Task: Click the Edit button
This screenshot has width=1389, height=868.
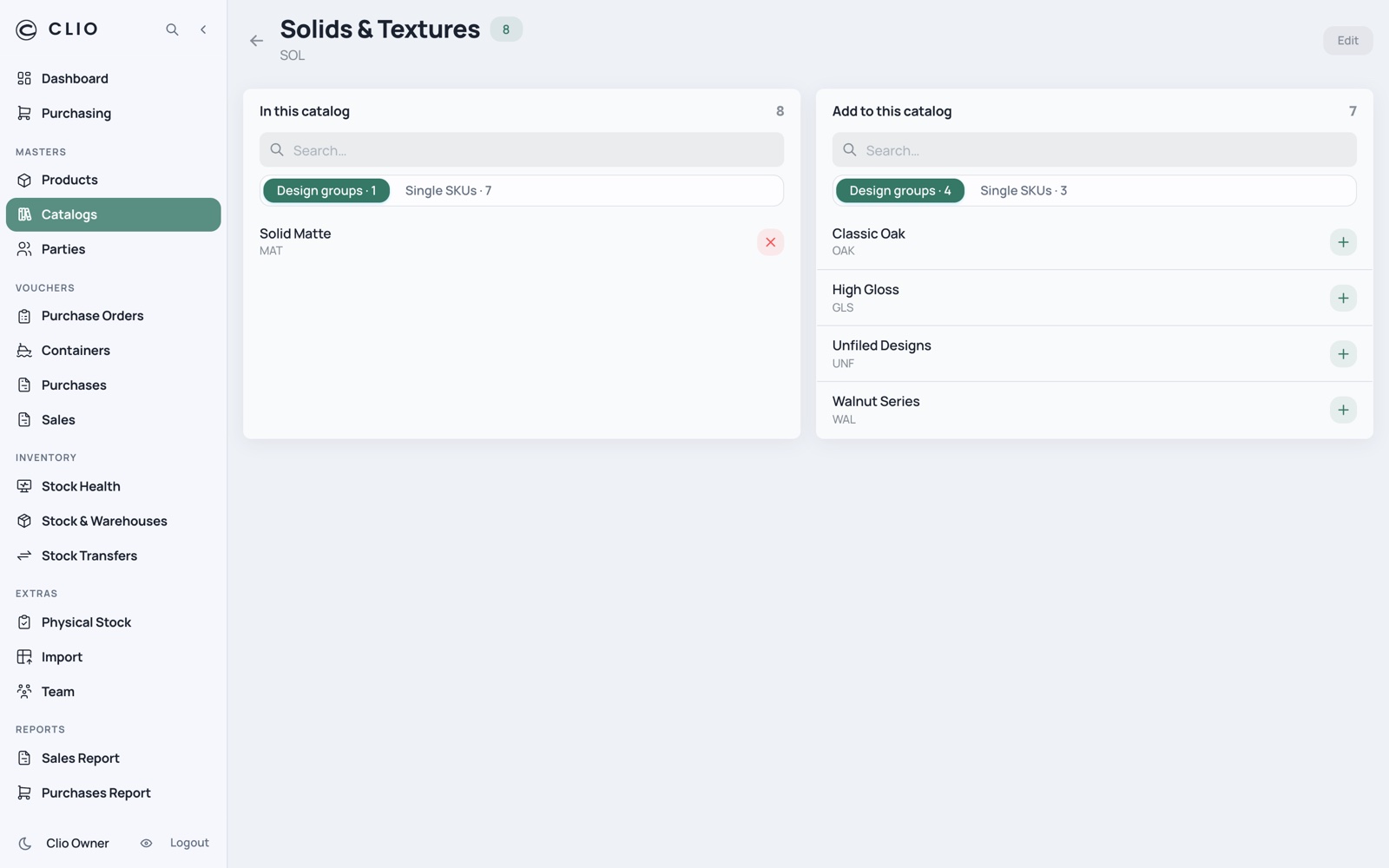Action: pos(1347,41)
